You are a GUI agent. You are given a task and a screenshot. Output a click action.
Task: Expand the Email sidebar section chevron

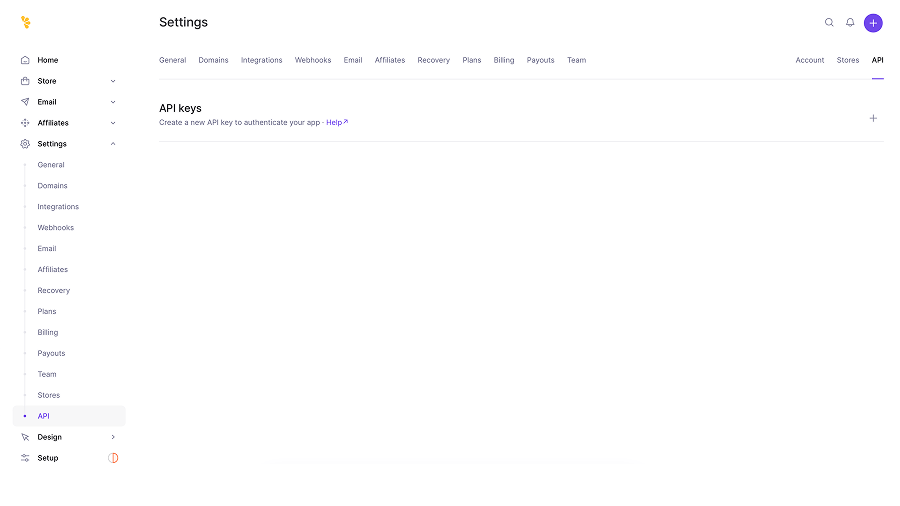point(113,102)
